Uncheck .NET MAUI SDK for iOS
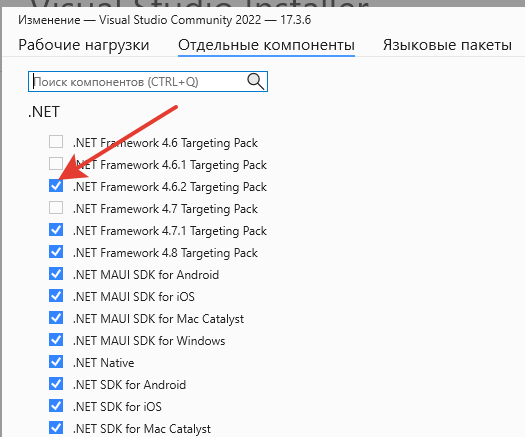 tap(56, 296)
